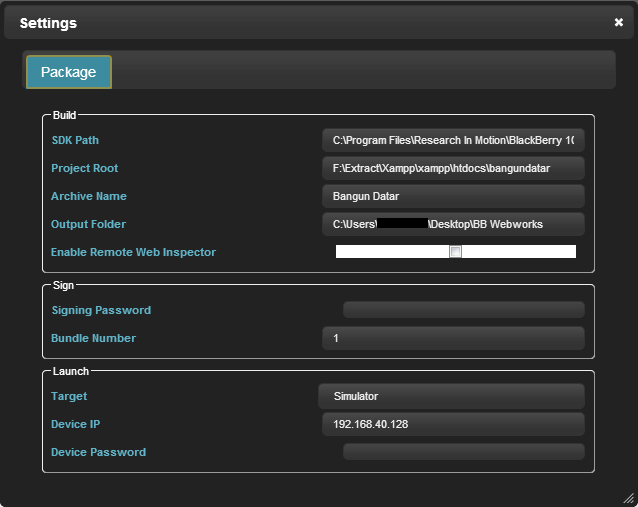The image size is (638, 507).
Task: Click the 'Signing Password' label
Action: pyautogui.click(x=101, y=310)
